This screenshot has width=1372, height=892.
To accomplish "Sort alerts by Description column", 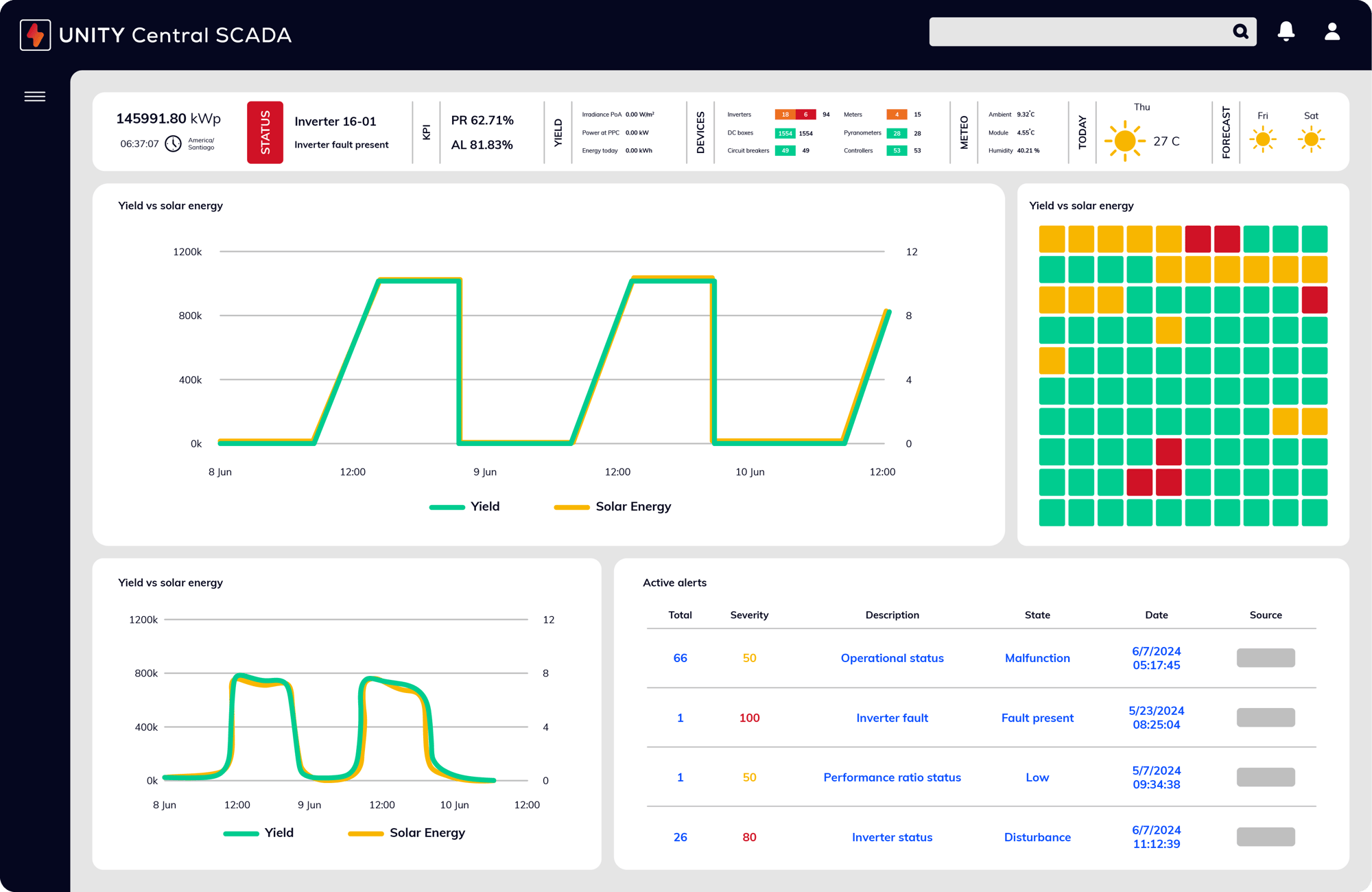I will (x=892, y=615).
